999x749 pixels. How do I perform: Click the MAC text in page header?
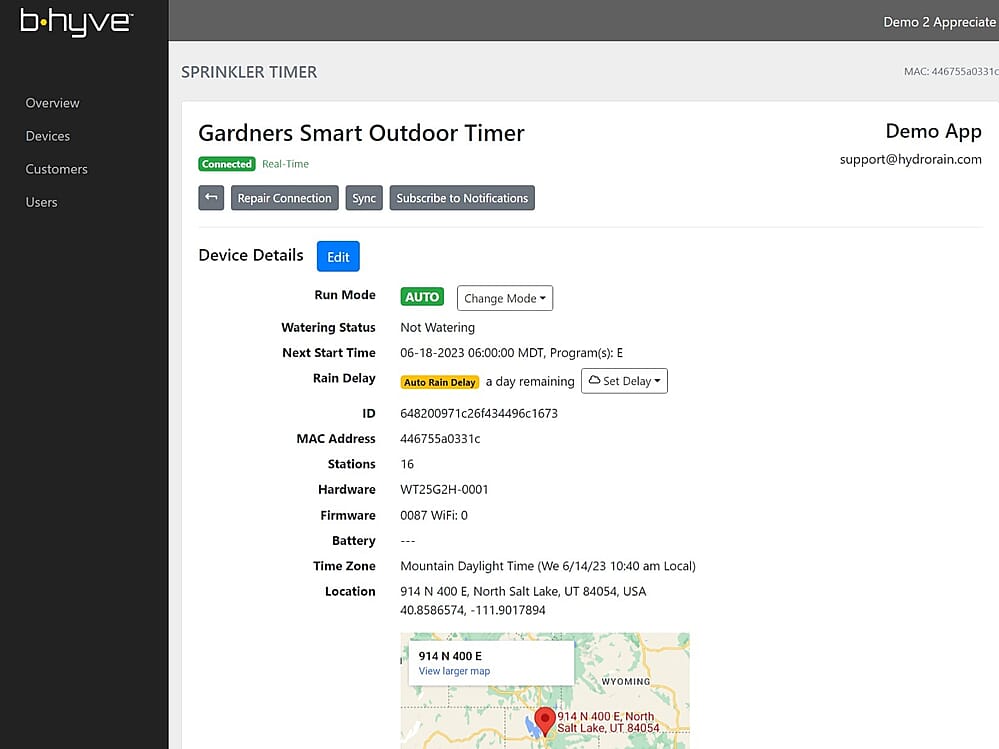point(951,71)
